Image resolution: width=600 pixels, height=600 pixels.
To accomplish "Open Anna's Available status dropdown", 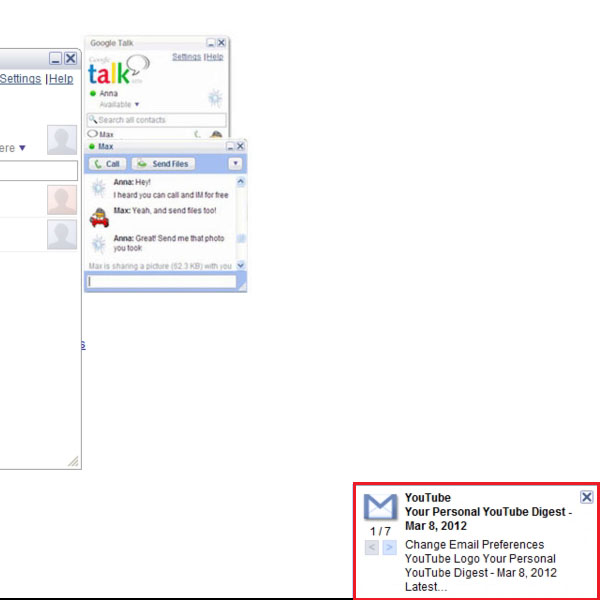I will pyautogui.click(x=137, y=104).
